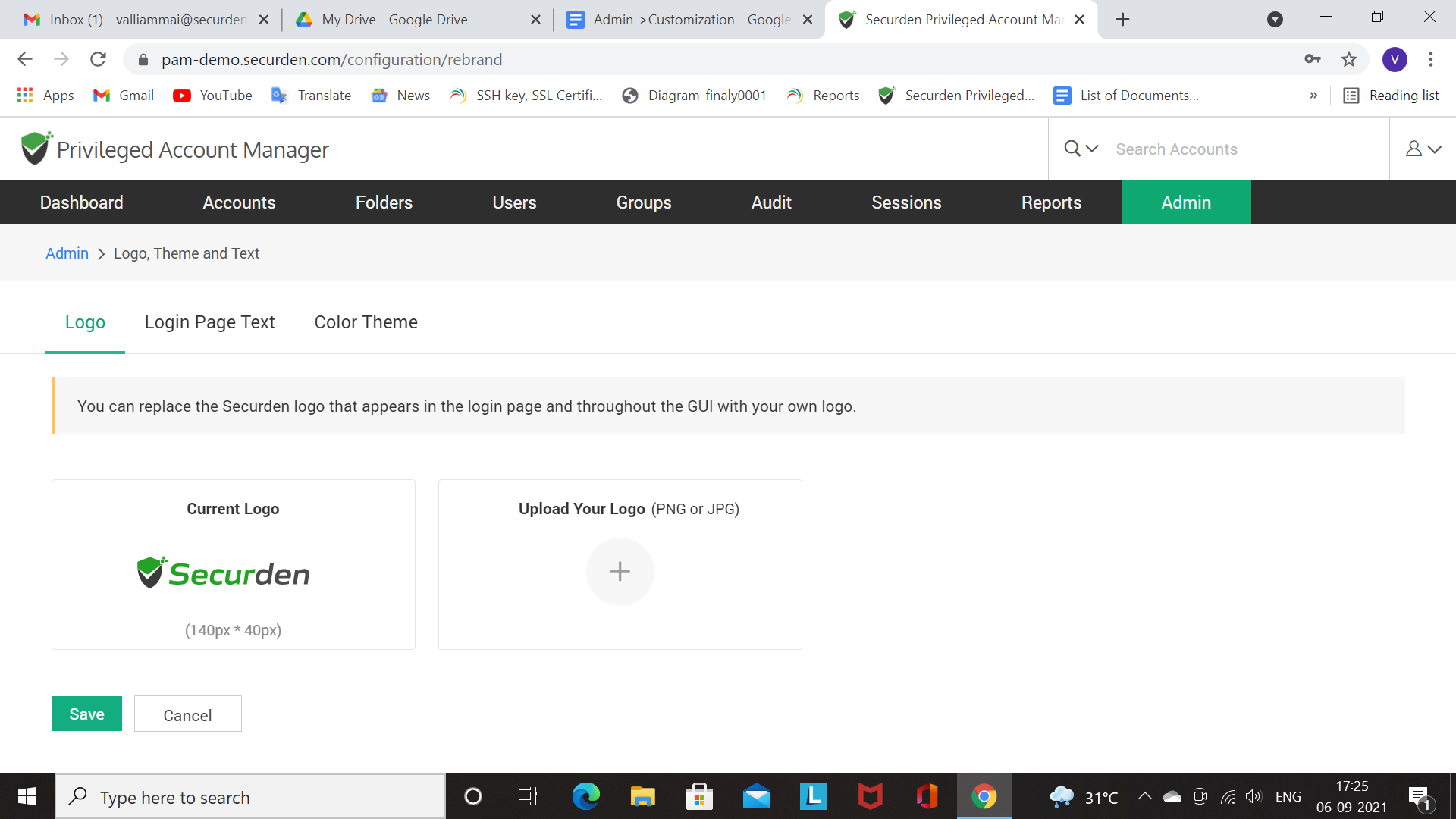Bookmark this page with star icon
1456x819 pixels.
click(x=1348, y=59)
